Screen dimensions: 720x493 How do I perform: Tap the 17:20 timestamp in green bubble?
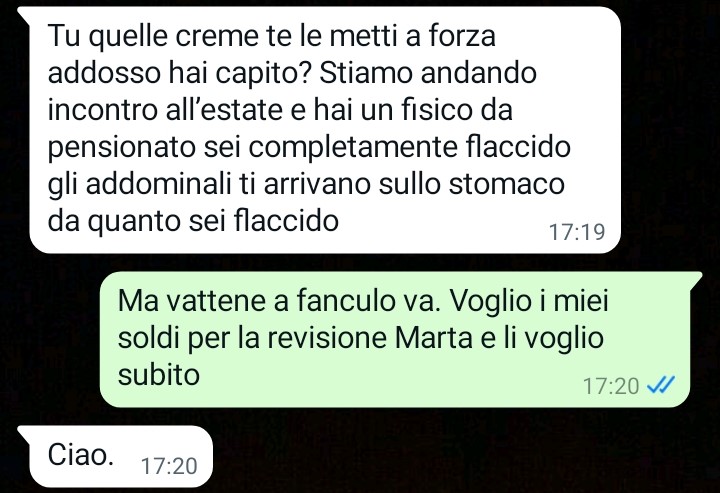click(611, 386)
